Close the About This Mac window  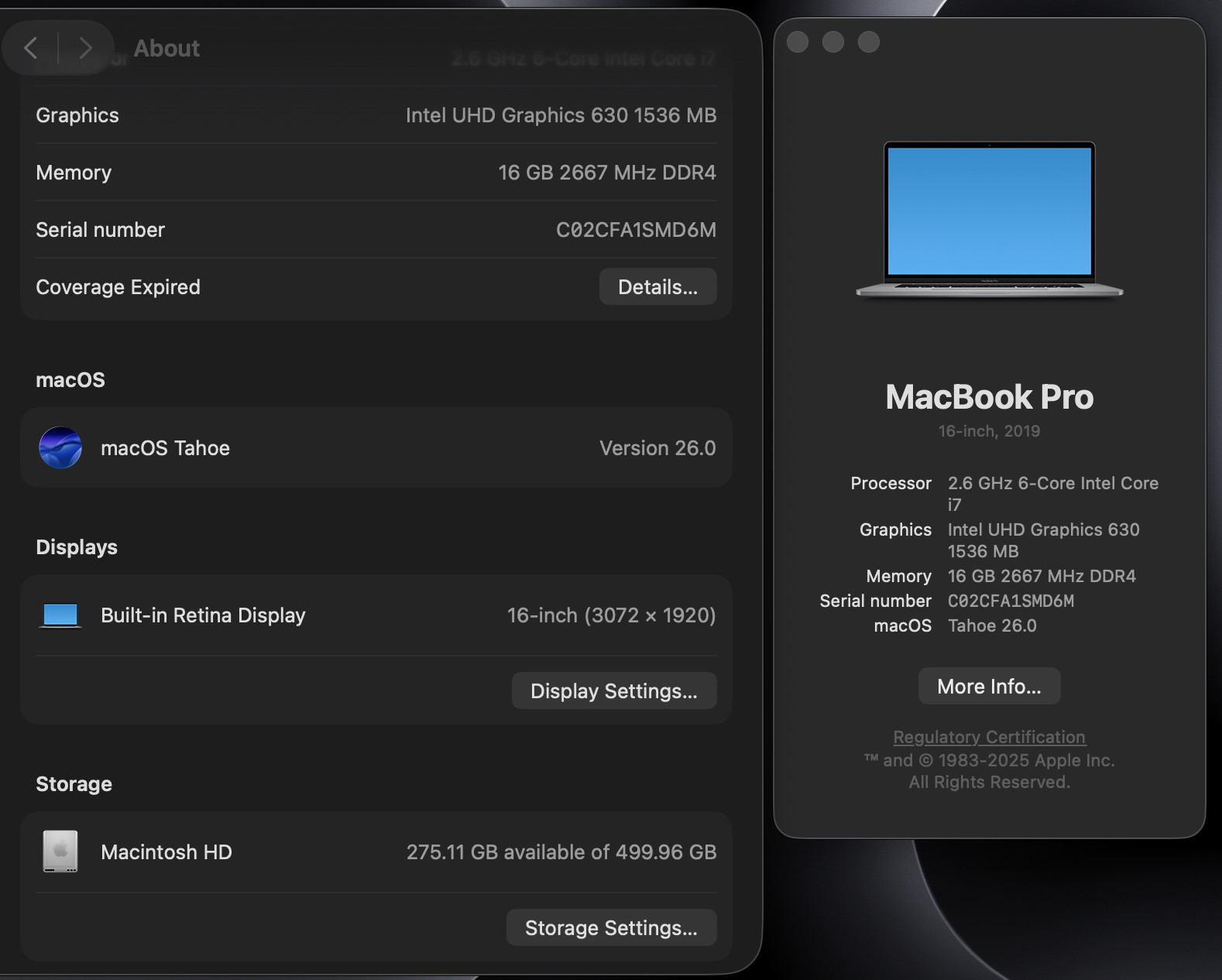pyautogui.click(x=798, y=42)
